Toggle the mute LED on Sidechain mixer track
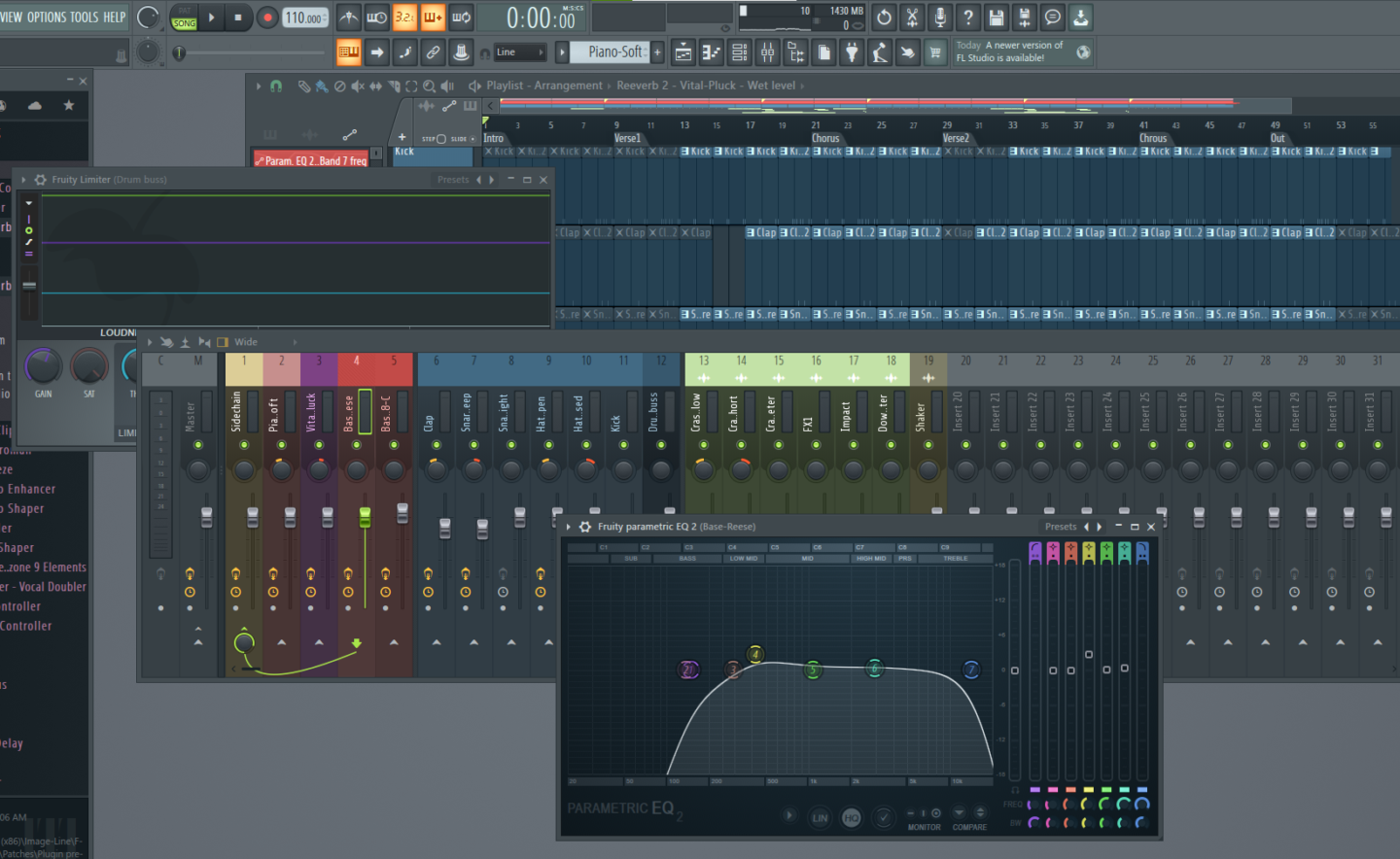This screenshot has width=1400, height=859. (x=244, y=445)
